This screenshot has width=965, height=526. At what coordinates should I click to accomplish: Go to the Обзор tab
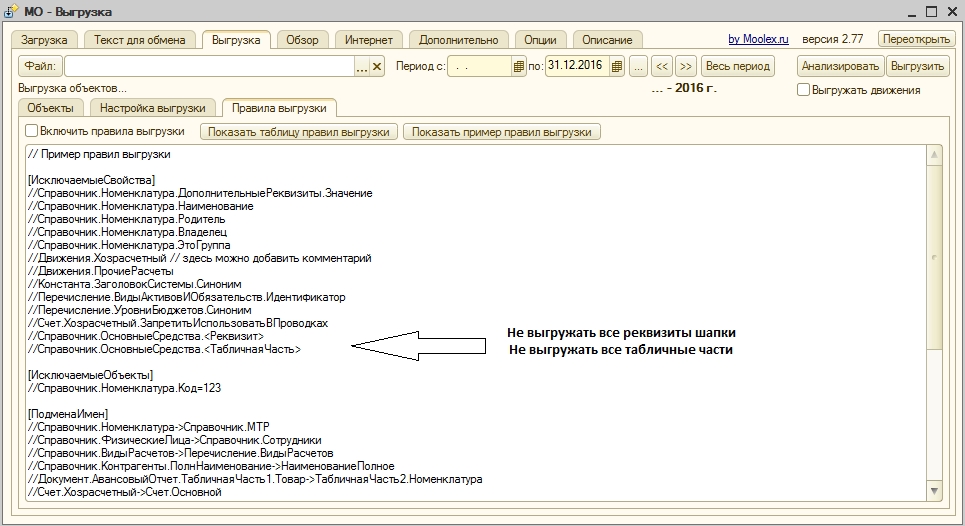pyautogui.click(x=302, y=40)
